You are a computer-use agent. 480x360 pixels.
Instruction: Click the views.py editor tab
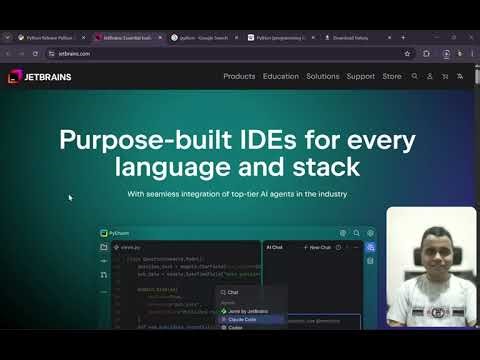tap(127, 248)
